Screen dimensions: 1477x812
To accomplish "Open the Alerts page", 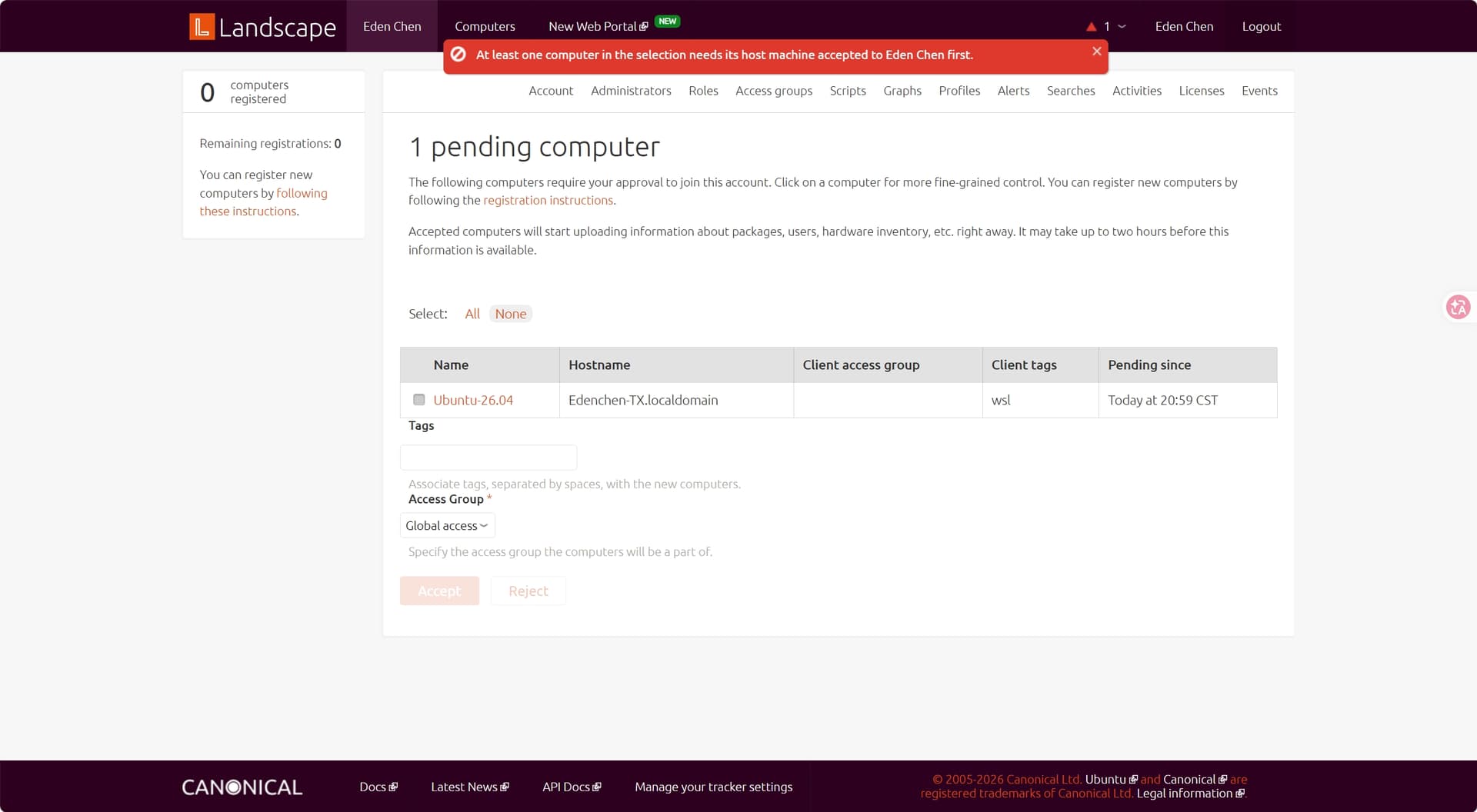I will click(x=1013, y=91).
